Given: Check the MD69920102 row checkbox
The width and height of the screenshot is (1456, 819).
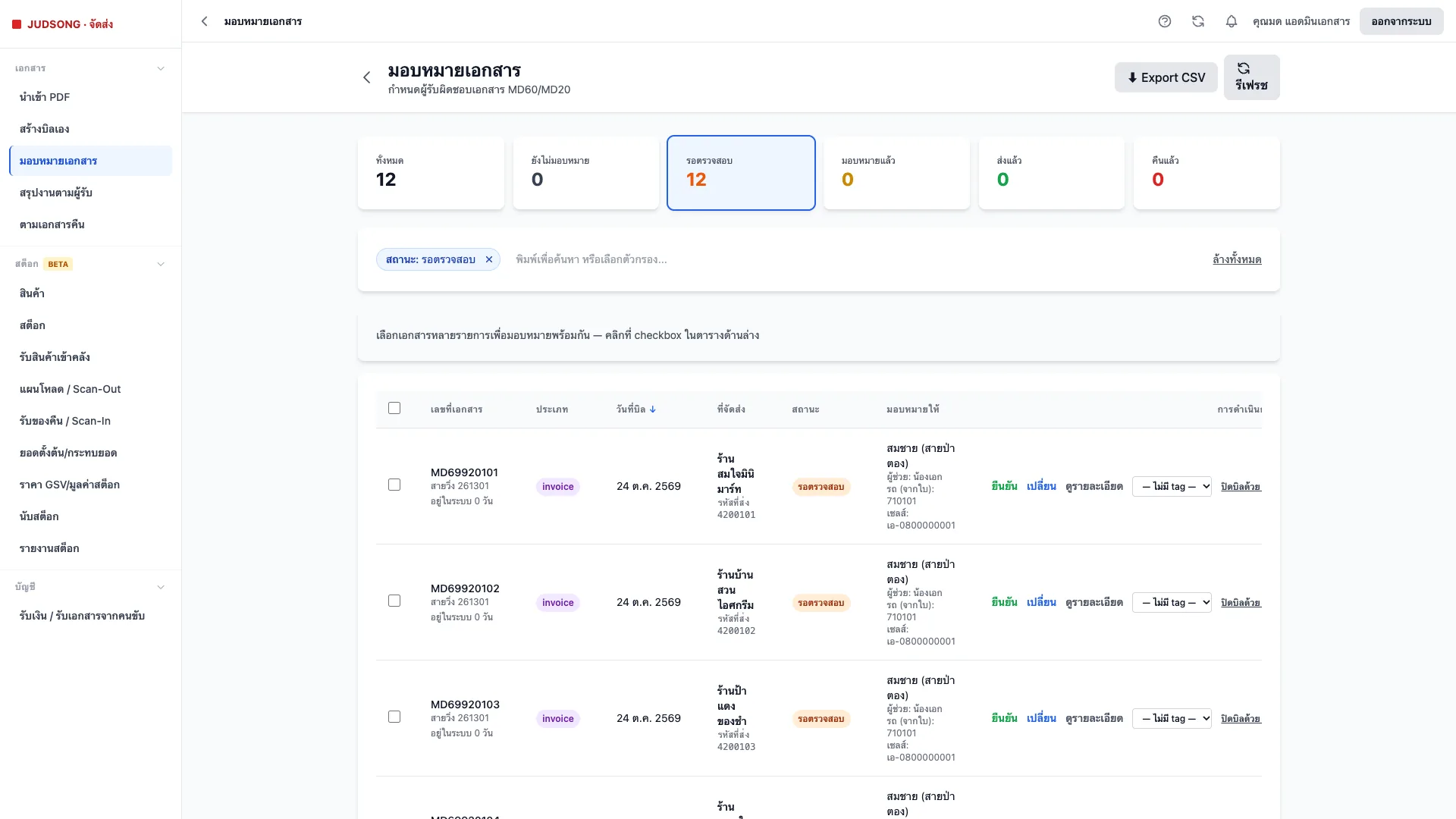Looking at the screenshot, I should tap(394, 601).
